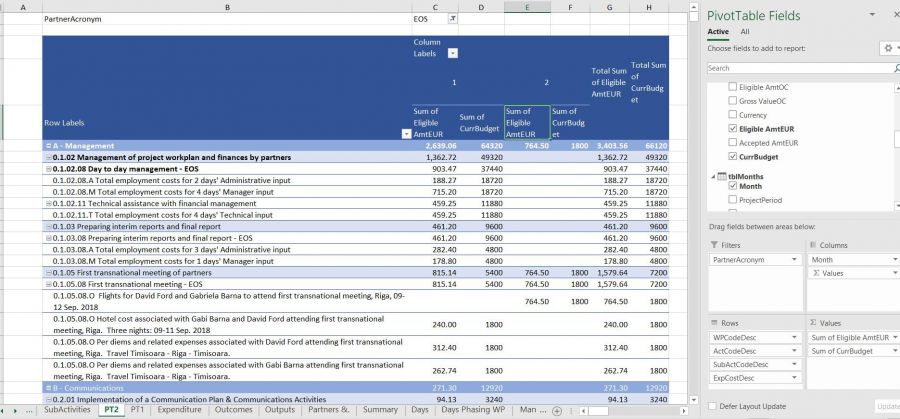Viewport: 900px width, 419px height.
Task: Click the tblMonths table icon
Action: click(x=723, y=177)
